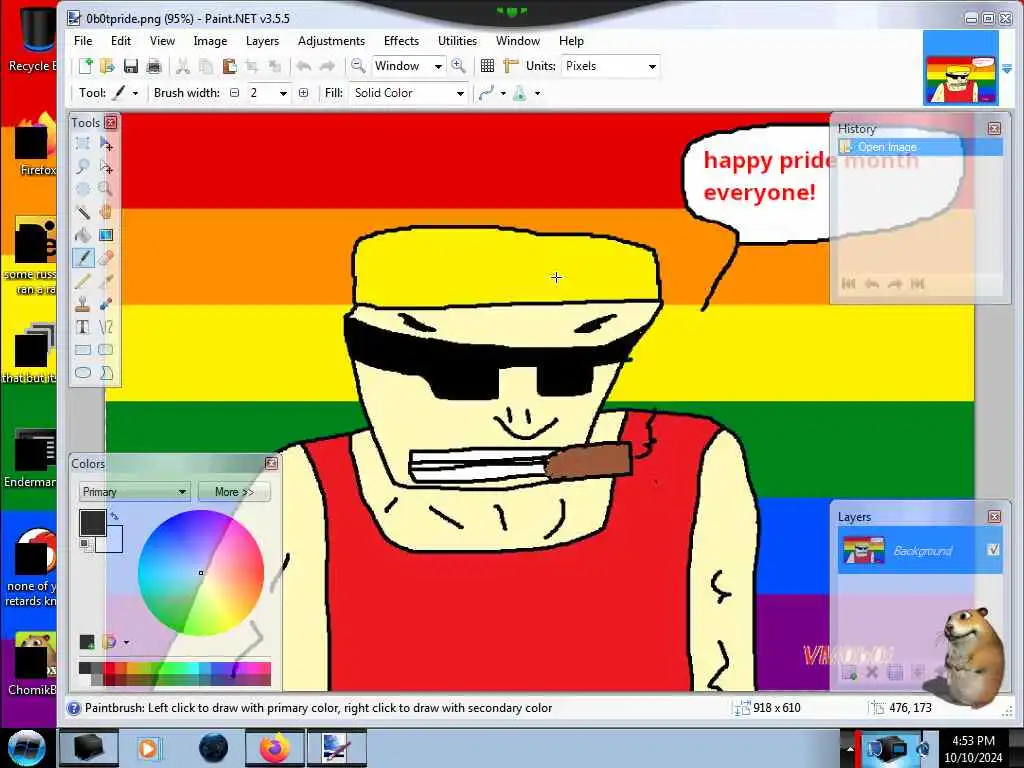This screenshot has height=768, width=1024.
Task: Select the Pan hand tool
Action: click(x=106, y=212)
